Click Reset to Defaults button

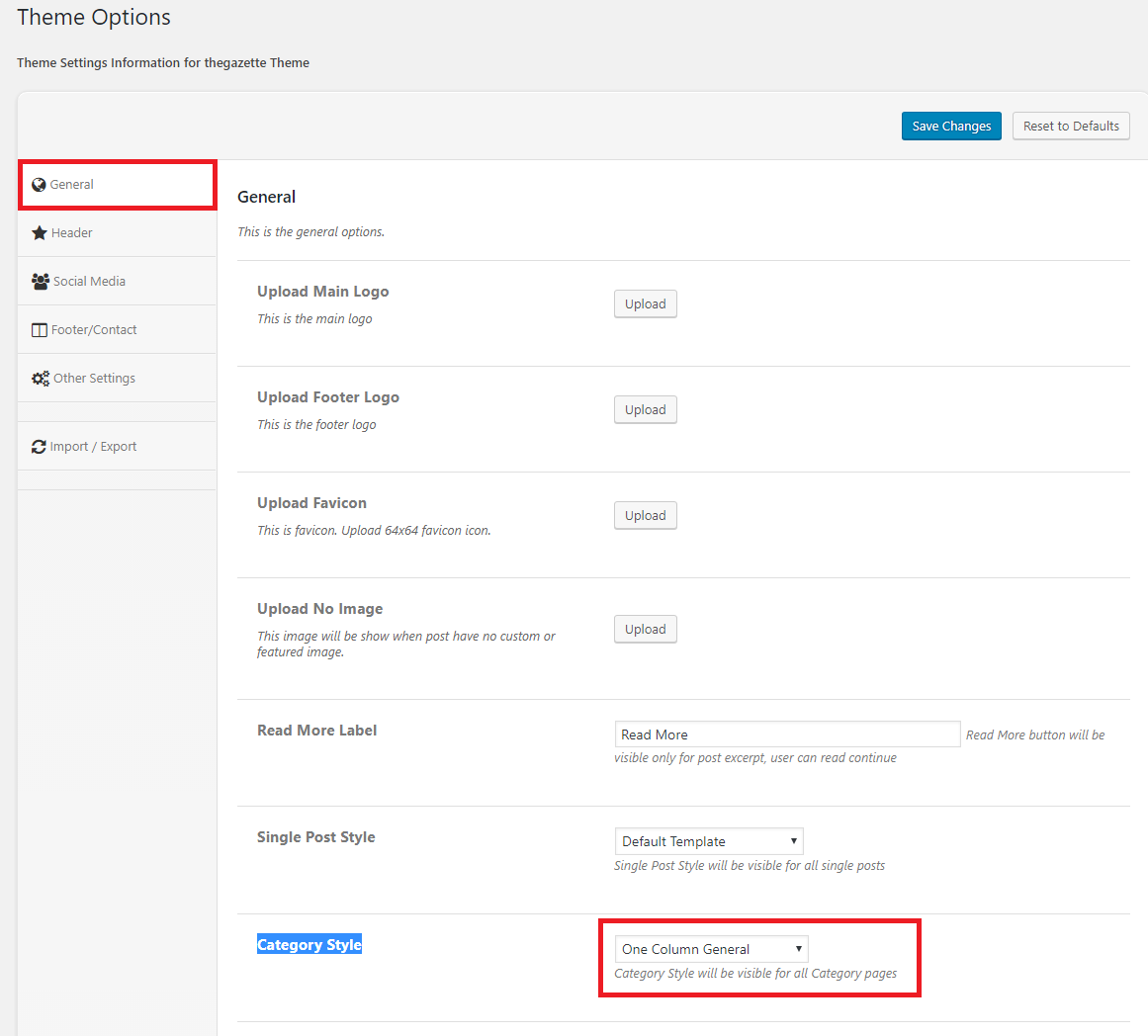[1071, 127]
